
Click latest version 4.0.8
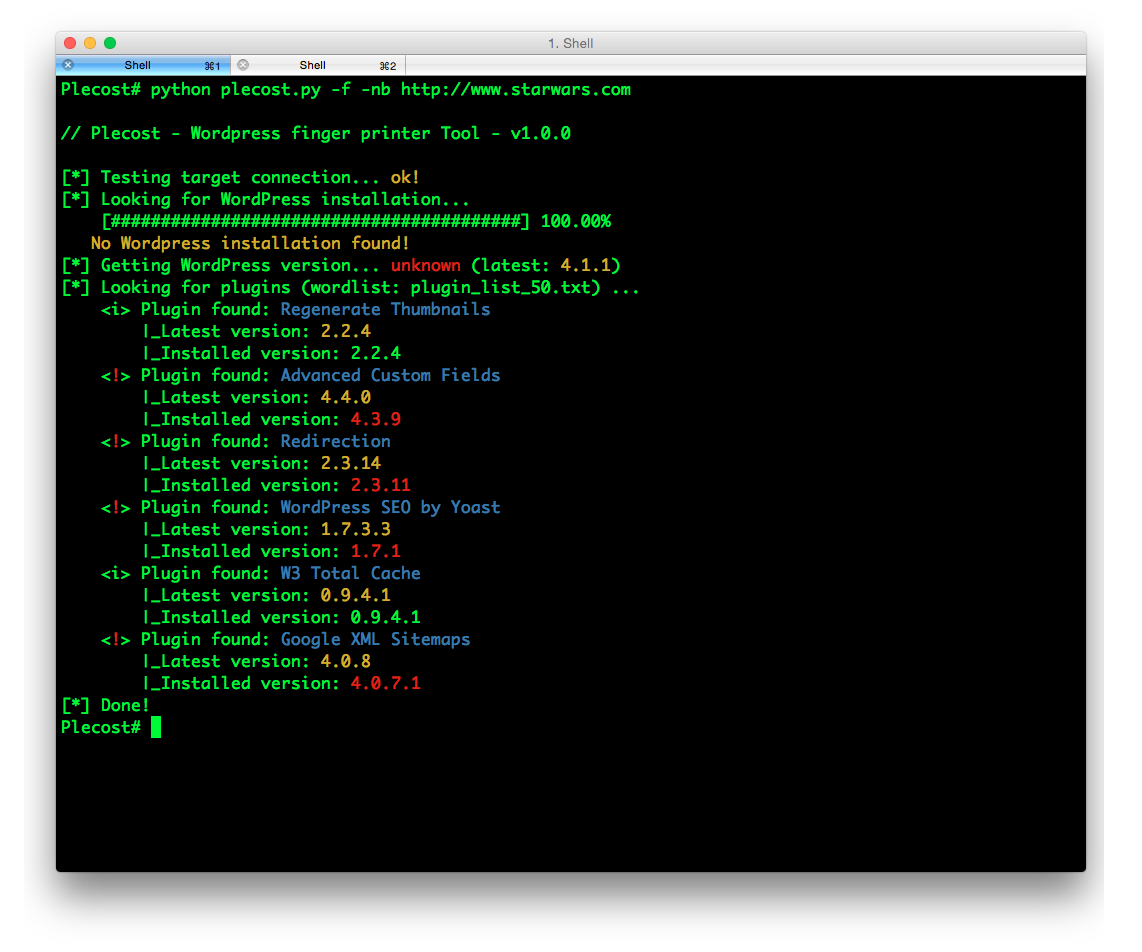(345, 661)
